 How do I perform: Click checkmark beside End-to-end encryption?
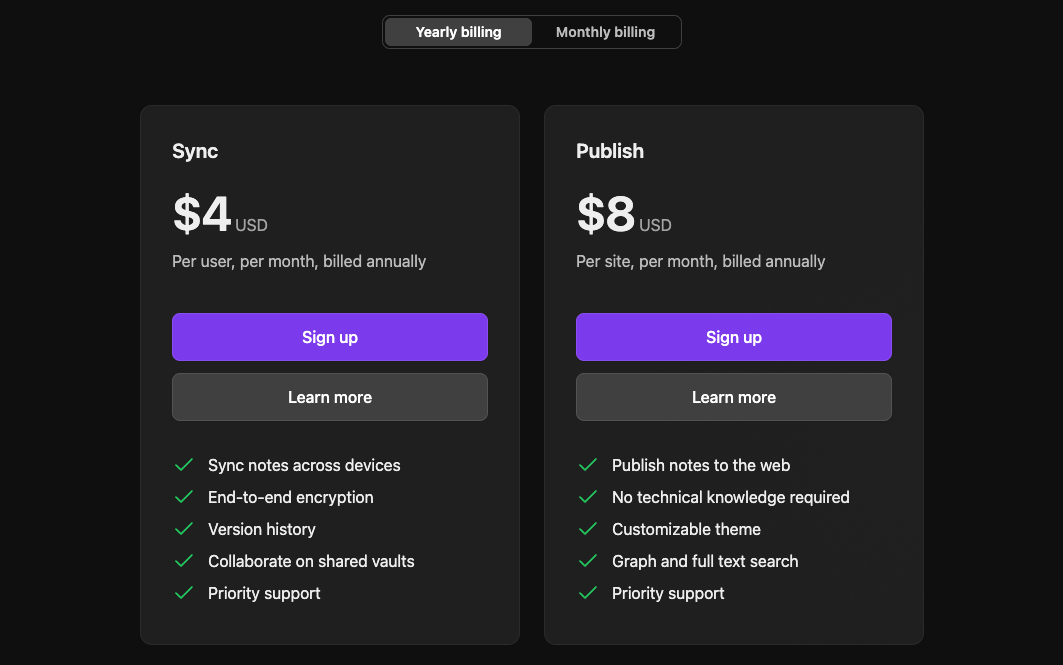point(184,497)
